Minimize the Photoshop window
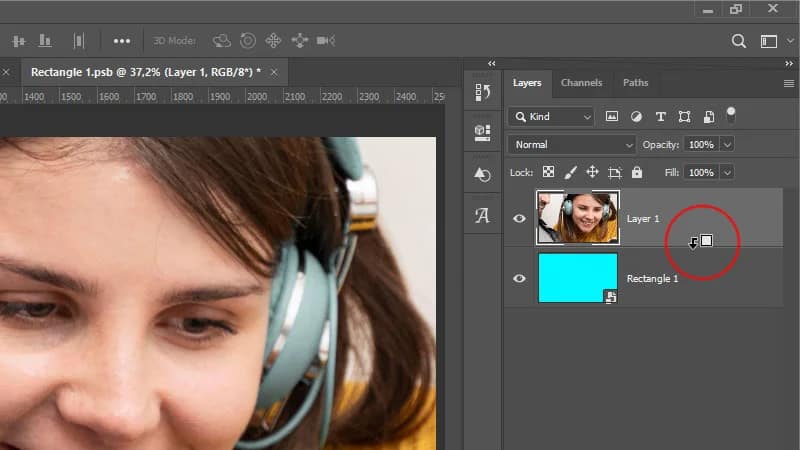This screenshot has width=800, height=450. (708, 10)
